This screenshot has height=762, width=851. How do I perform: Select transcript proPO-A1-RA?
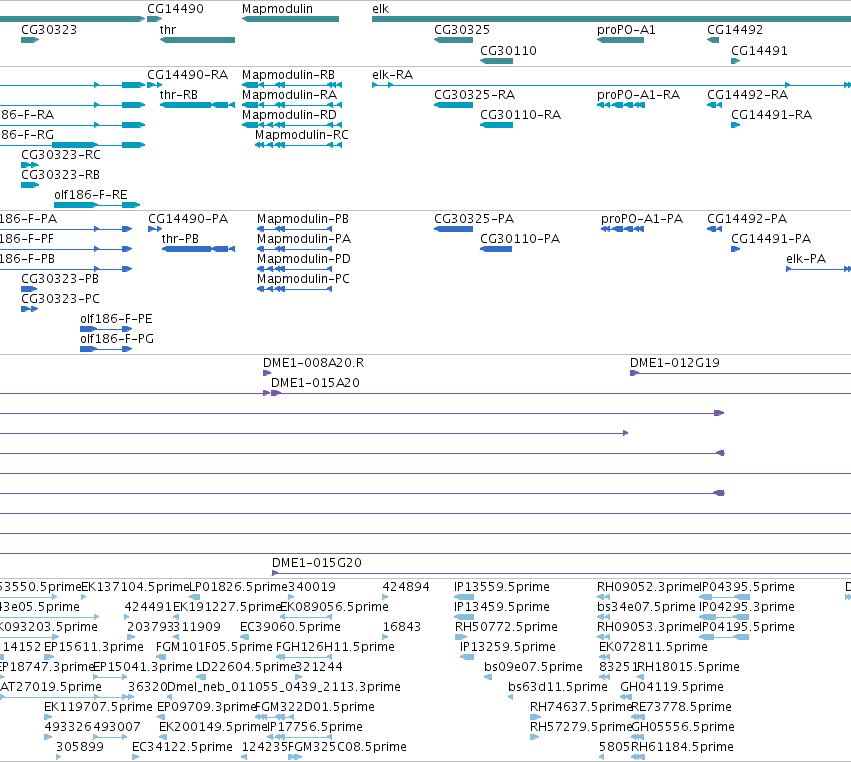(x=638, y=95)
